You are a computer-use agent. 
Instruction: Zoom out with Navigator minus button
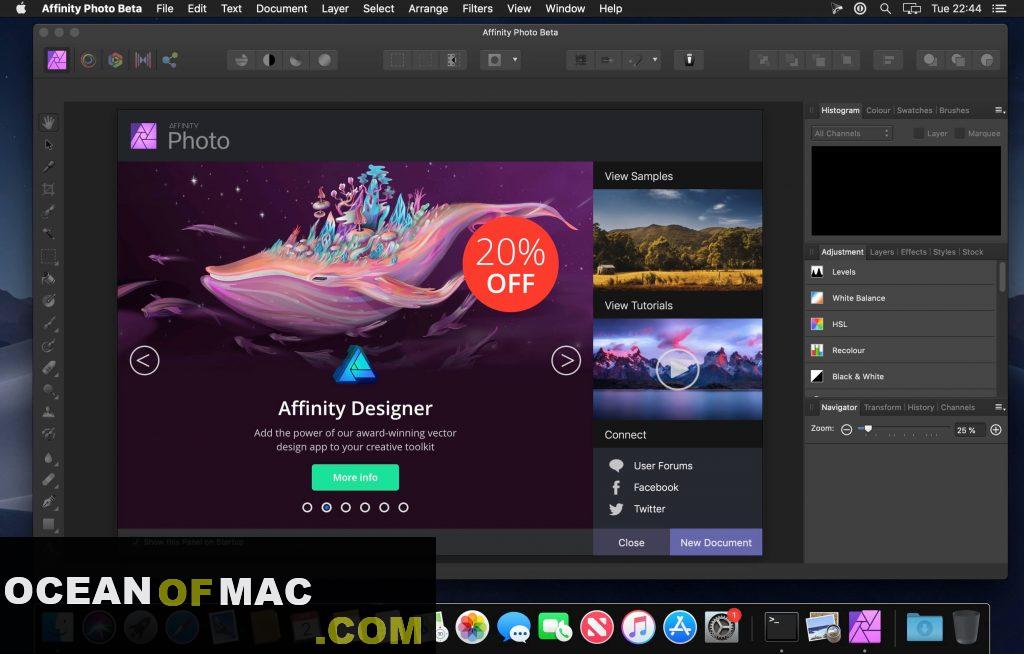coord(846,430)
